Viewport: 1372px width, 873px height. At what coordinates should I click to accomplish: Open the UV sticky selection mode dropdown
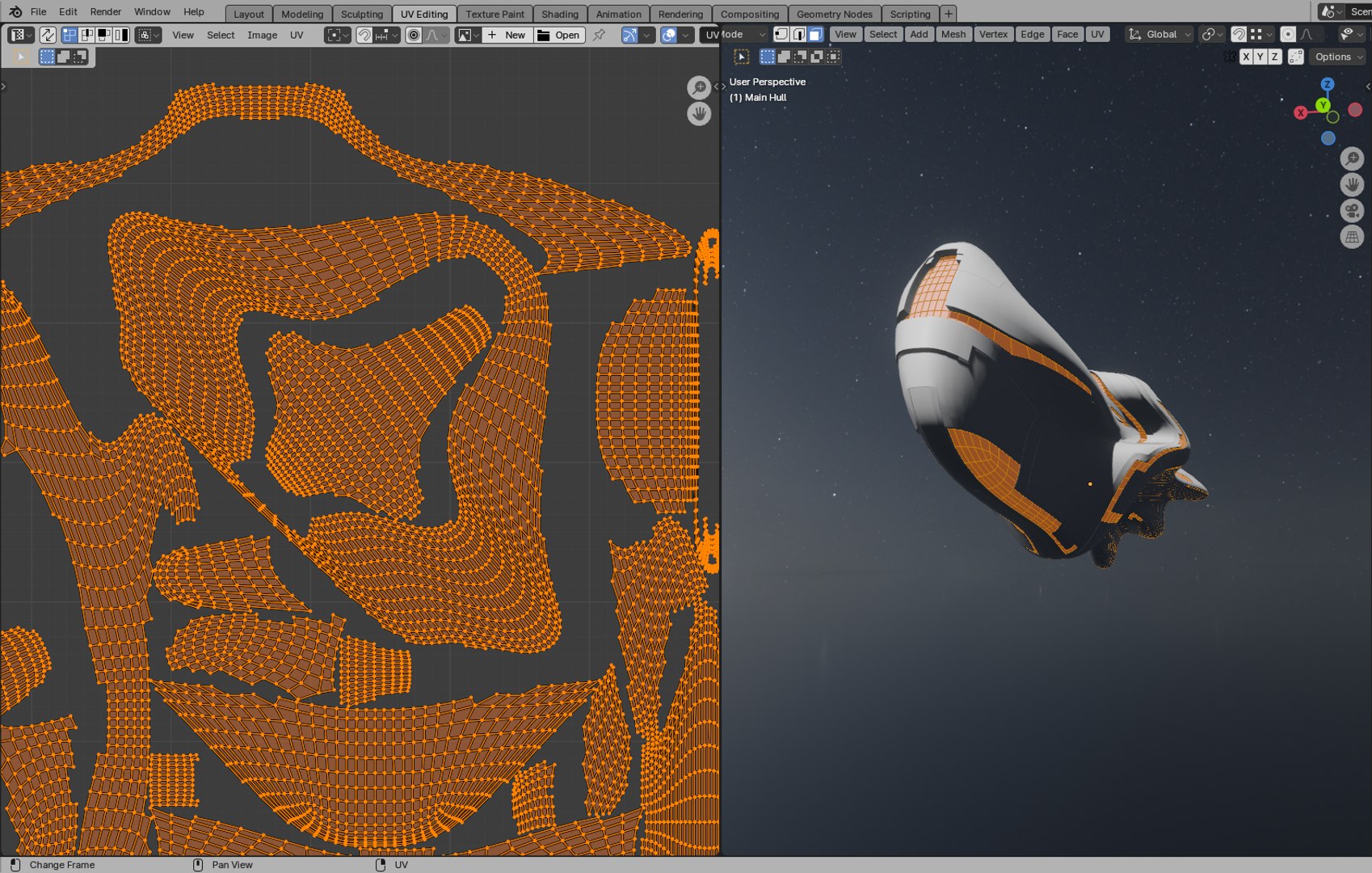[149, 35]
